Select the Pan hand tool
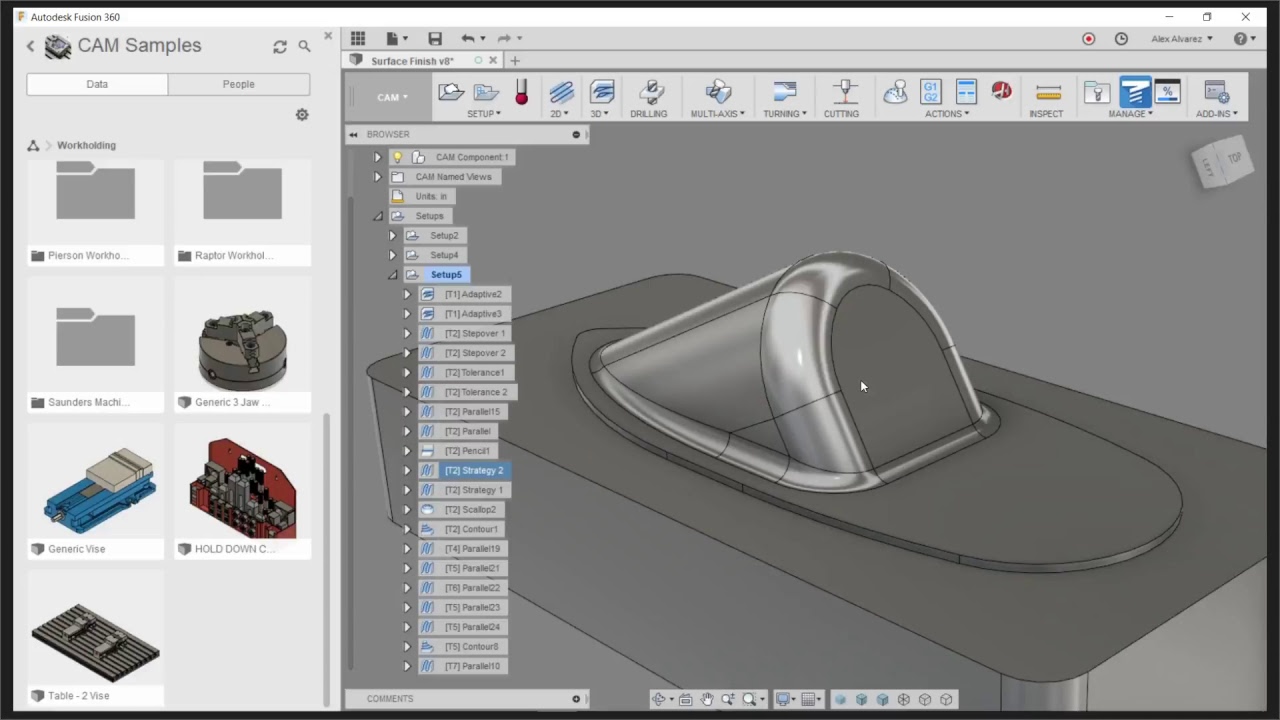This screenshot has height=720, width=1280. (x=707, y=699)
